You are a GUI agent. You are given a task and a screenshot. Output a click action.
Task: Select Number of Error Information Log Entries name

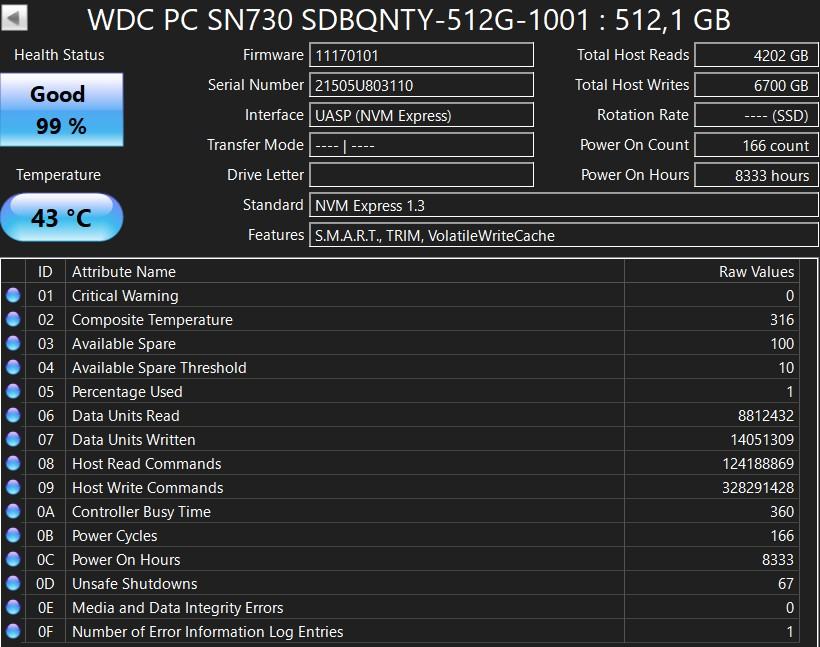tap(208, 631)
